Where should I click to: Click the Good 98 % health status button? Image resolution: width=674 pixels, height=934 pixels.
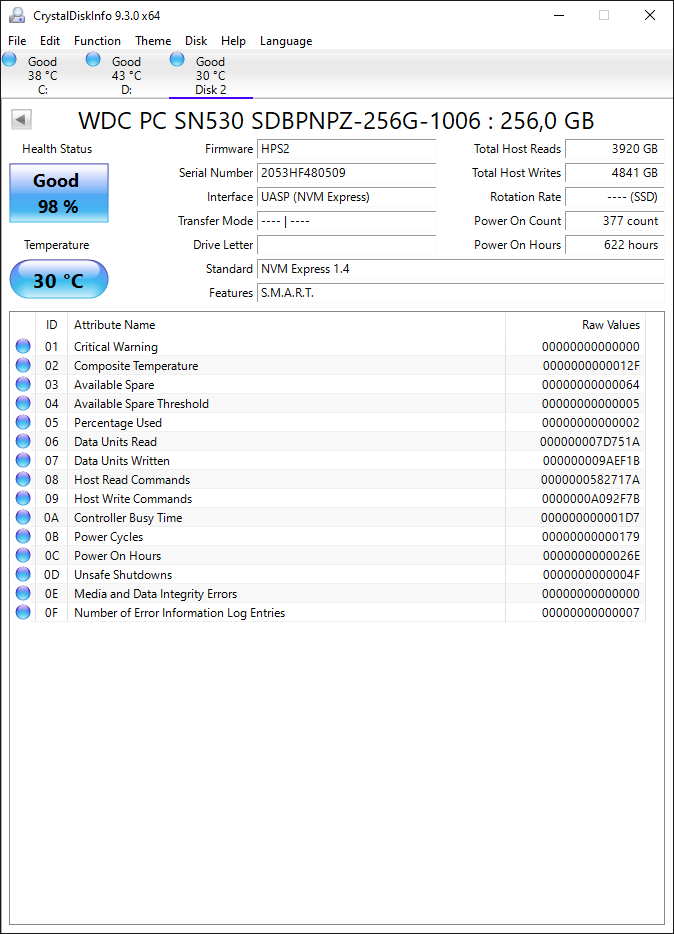pyautogui.click(x=59, y=193)
